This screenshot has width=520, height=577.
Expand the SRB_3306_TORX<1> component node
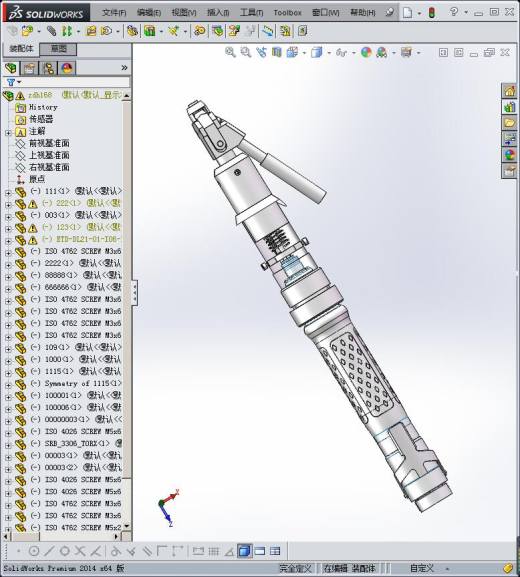(x=8, y=445)
